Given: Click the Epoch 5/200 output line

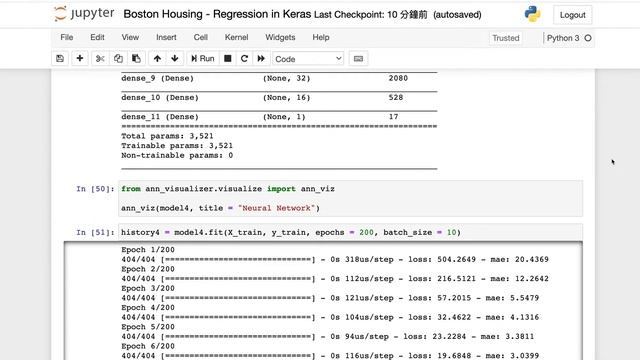Looking at the screenshot, I should pos(148,327).
